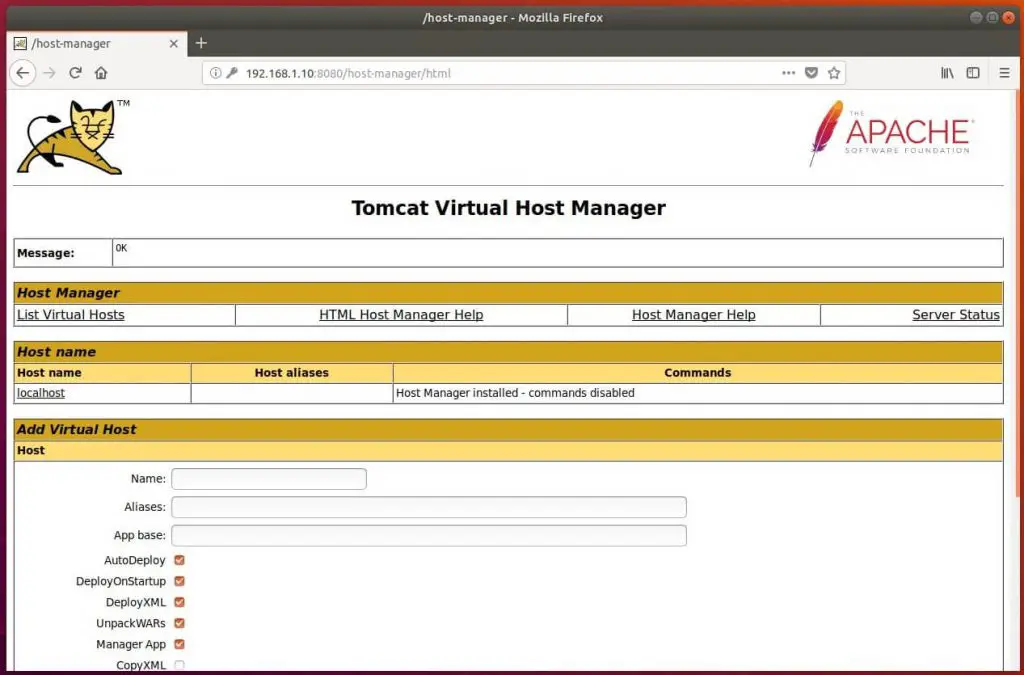Open the Firefox home page icon
This screenshot has width=1024, height=675.
click(x=101, y=72)
